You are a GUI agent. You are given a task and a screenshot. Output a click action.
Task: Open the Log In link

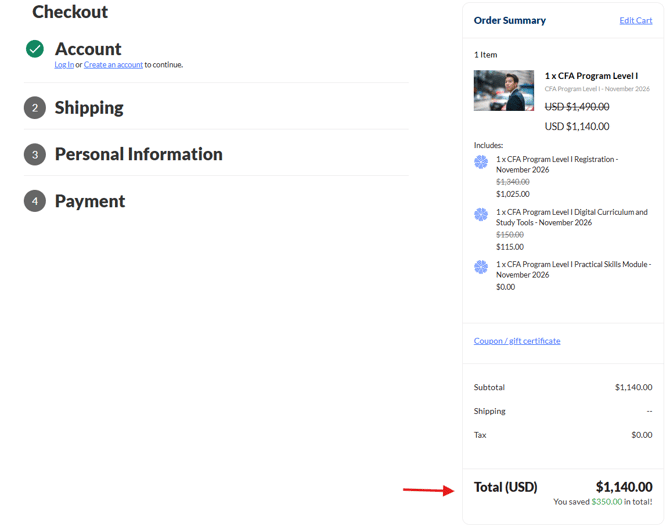[x=64, y=65]
